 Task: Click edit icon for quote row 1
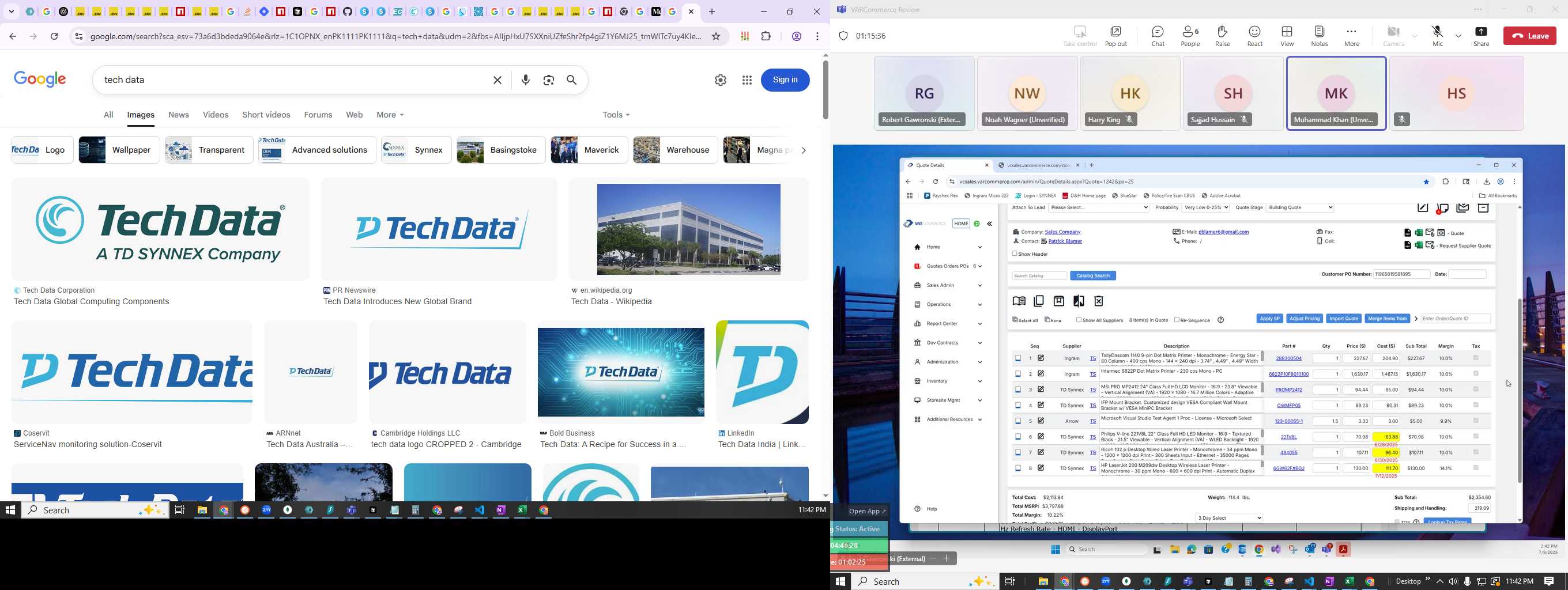click(1041, 358)
